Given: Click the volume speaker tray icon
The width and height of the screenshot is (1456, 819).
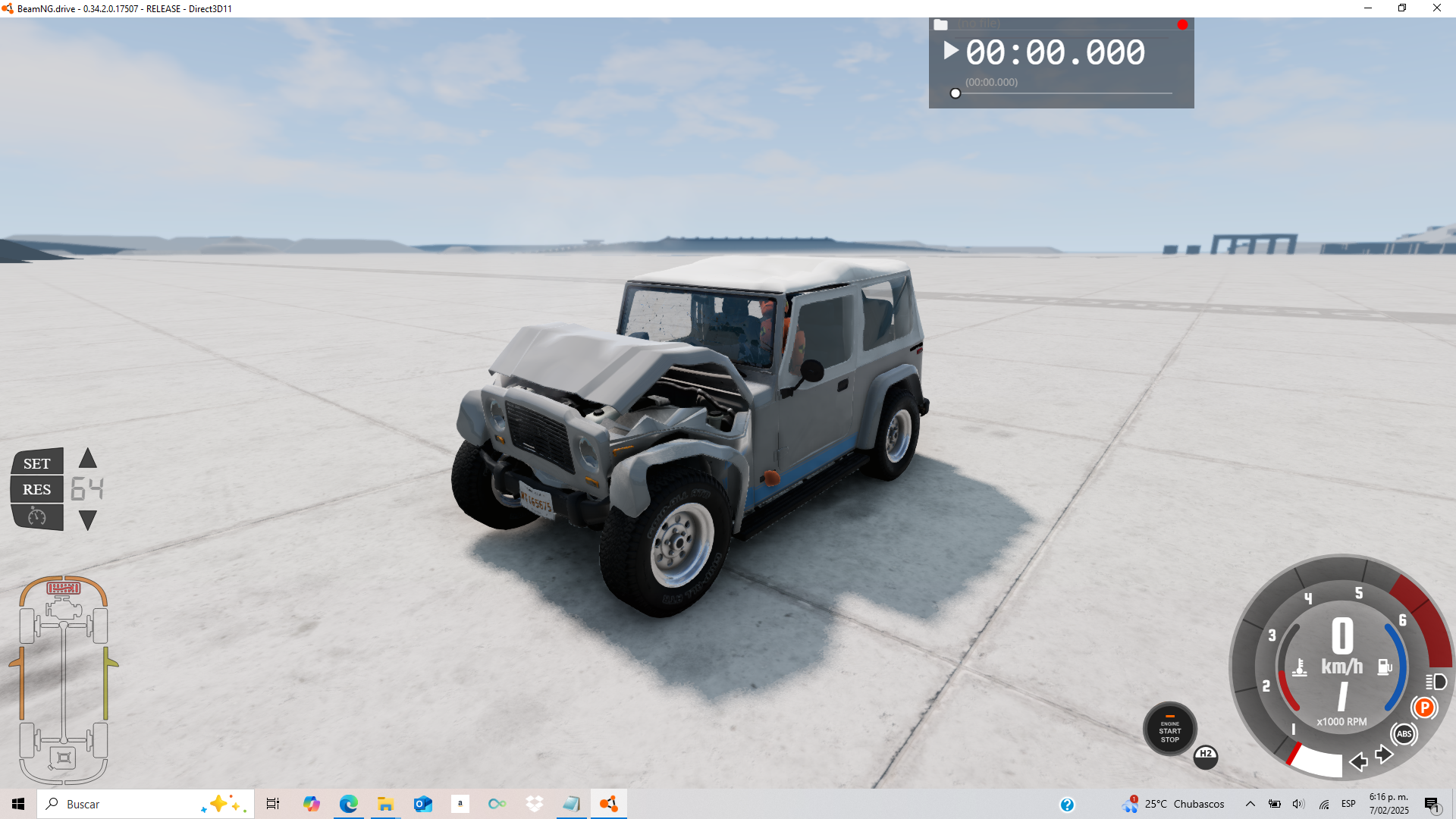Looking at the screenshot, I should coord(1298,804).
